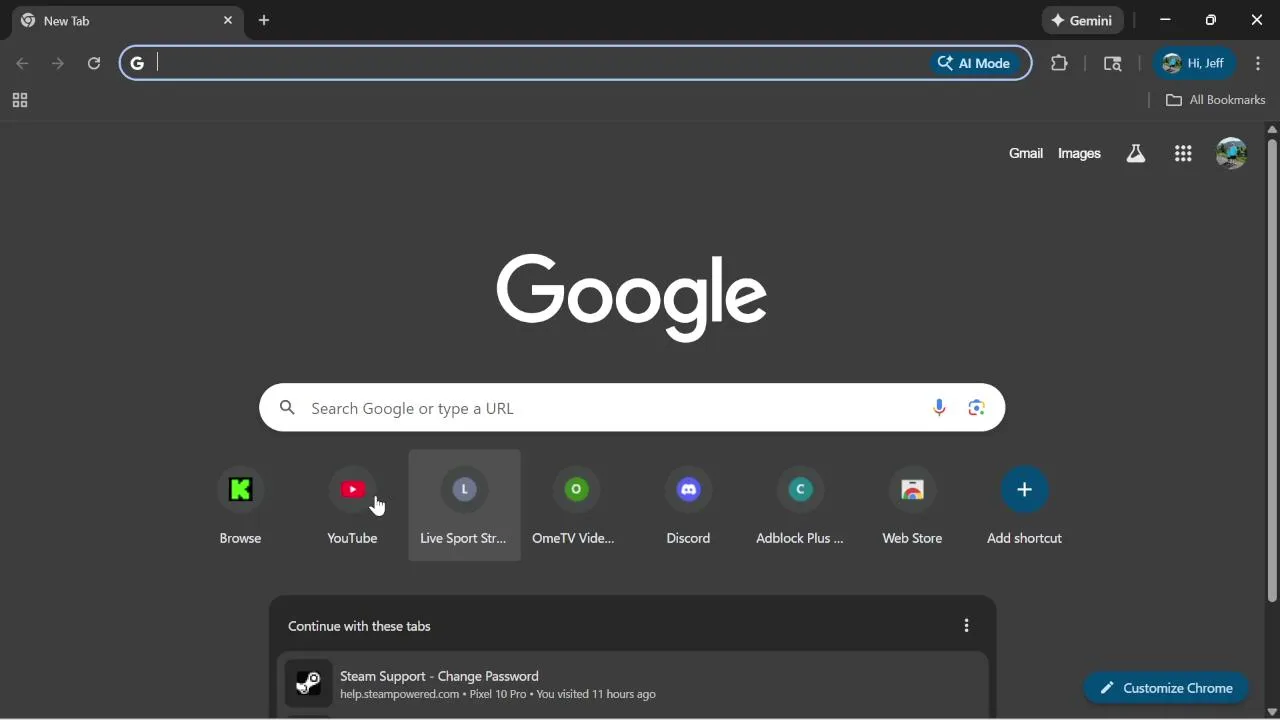Click the Google account avatar
The width and height of the screenshot is (1280, 720).
pyautogui.click(x=1231, y=153)
